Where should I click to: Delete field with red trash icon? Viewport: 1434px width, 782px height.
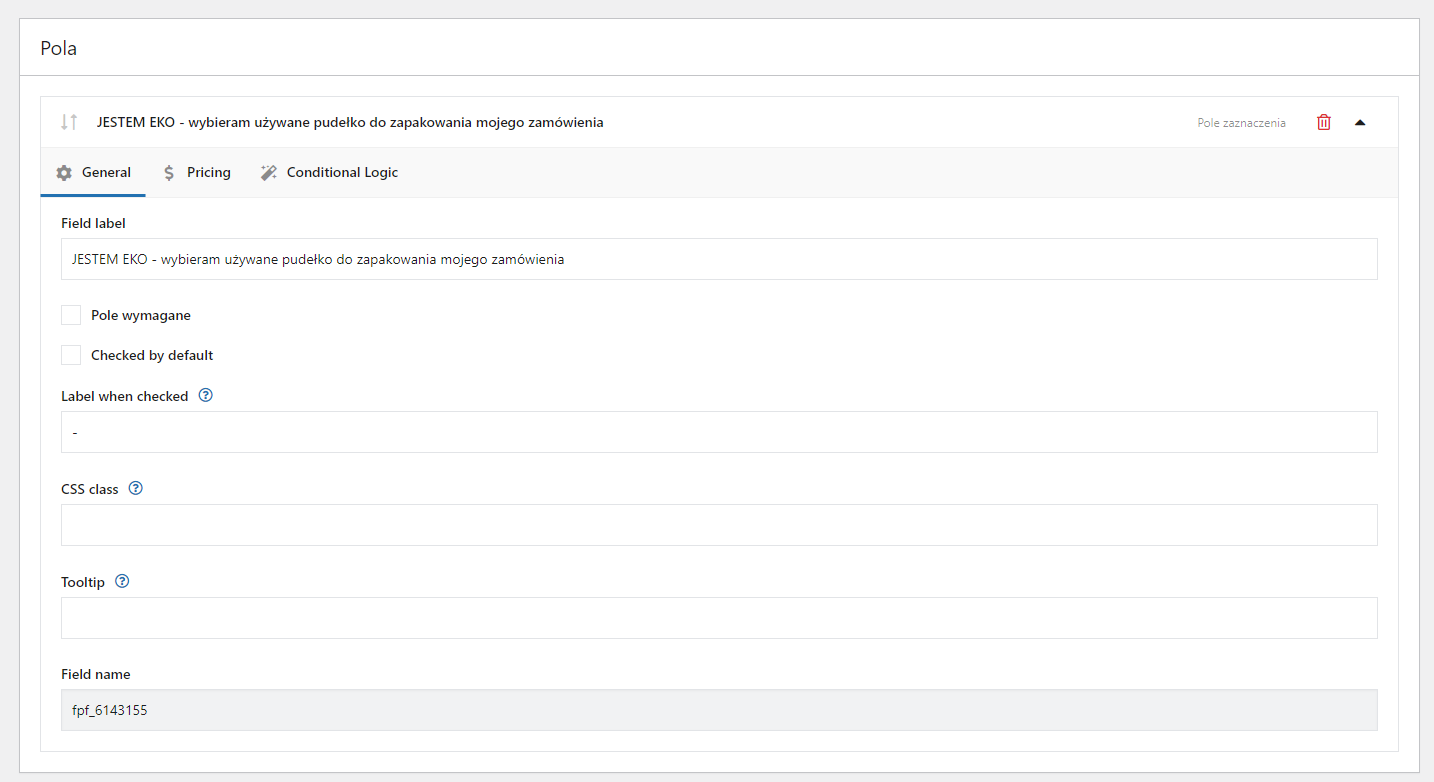(1324, 122)
